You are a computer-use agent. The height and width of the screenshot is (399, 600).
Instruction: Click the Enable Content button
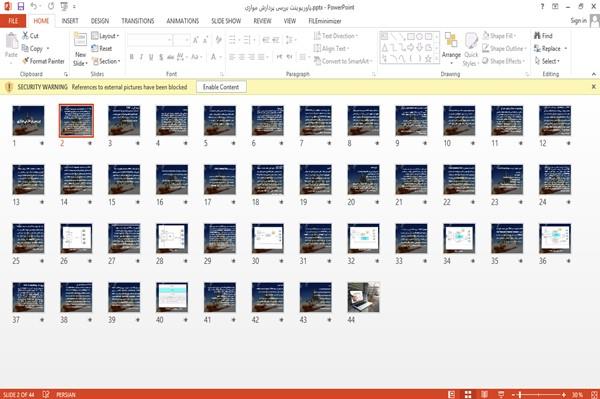coord(221,87)
